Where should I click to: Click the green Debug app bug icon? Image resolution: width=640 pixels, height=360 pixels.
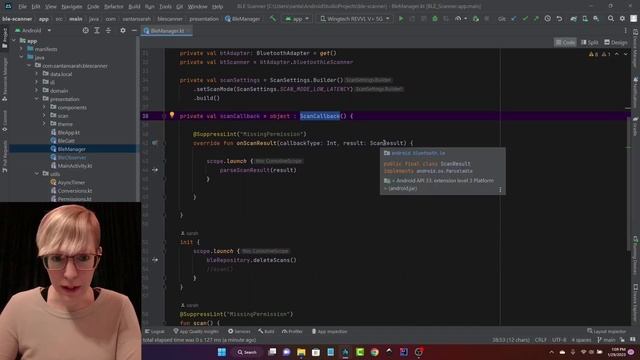[x=435, y=19]
